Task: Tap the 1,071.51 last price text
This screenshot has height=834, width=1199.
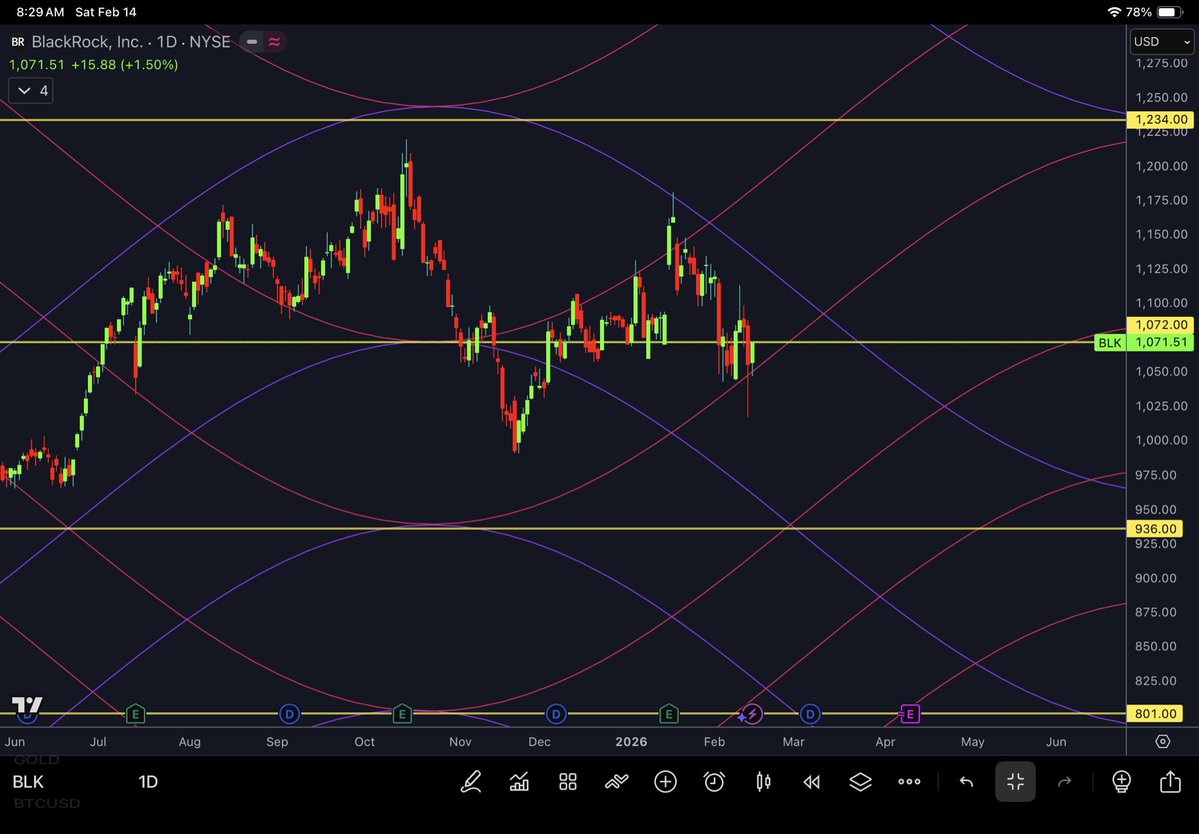Action: [x=37, y=65]
